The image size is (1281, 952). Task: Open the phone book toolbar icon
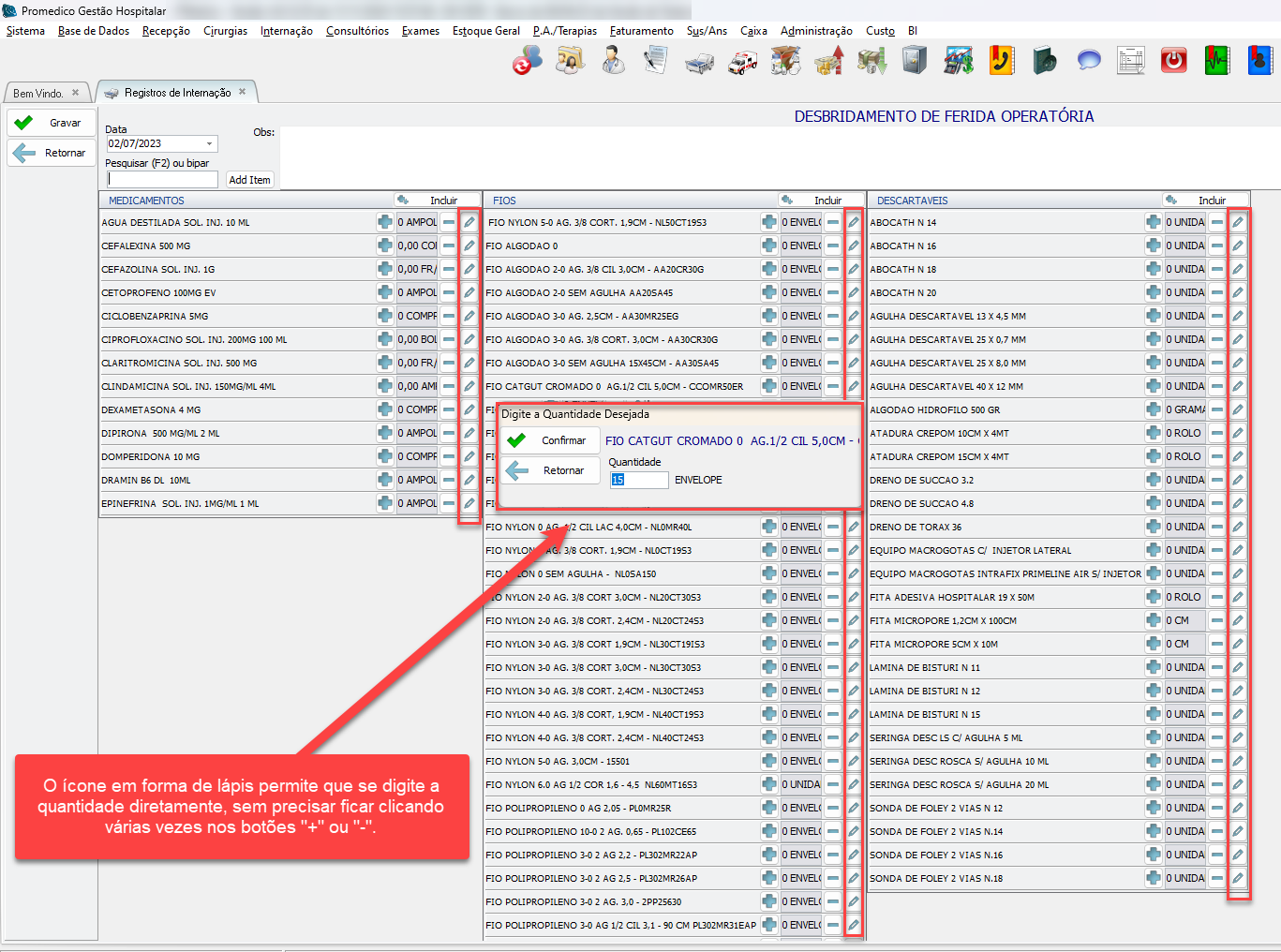coord(1002,62)
